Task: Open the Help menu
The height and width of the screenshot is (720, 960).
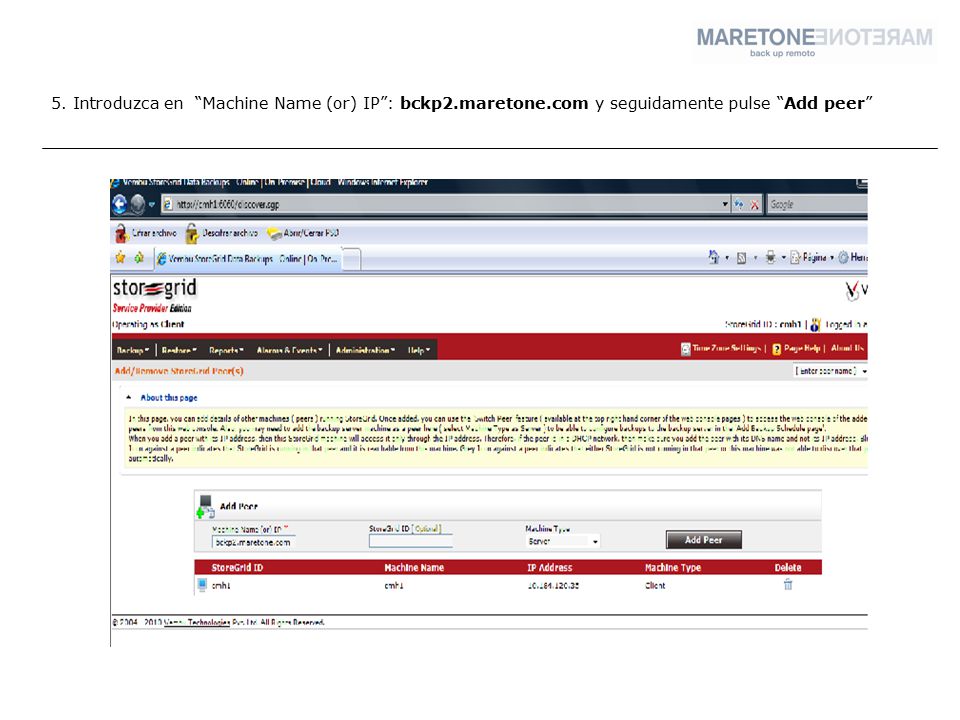Action: (x=419, y=350)
